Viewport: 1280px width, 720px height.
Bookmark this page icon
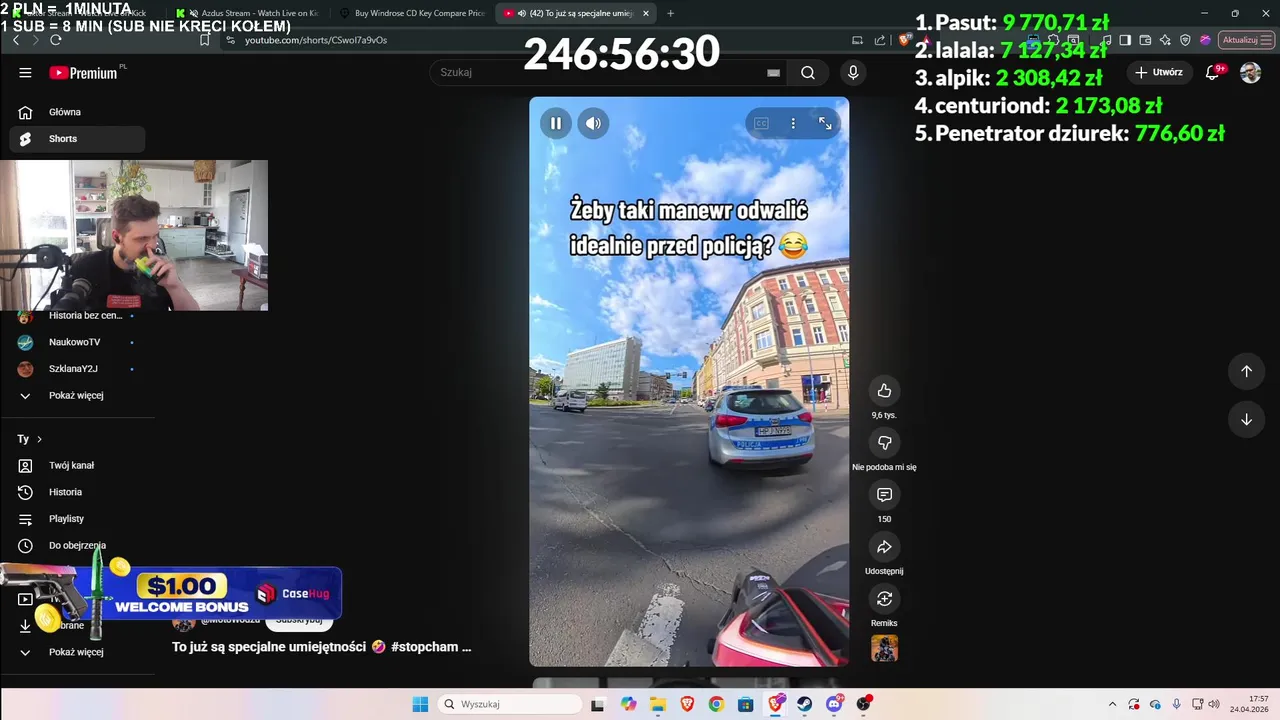click(x=205, y=40)
